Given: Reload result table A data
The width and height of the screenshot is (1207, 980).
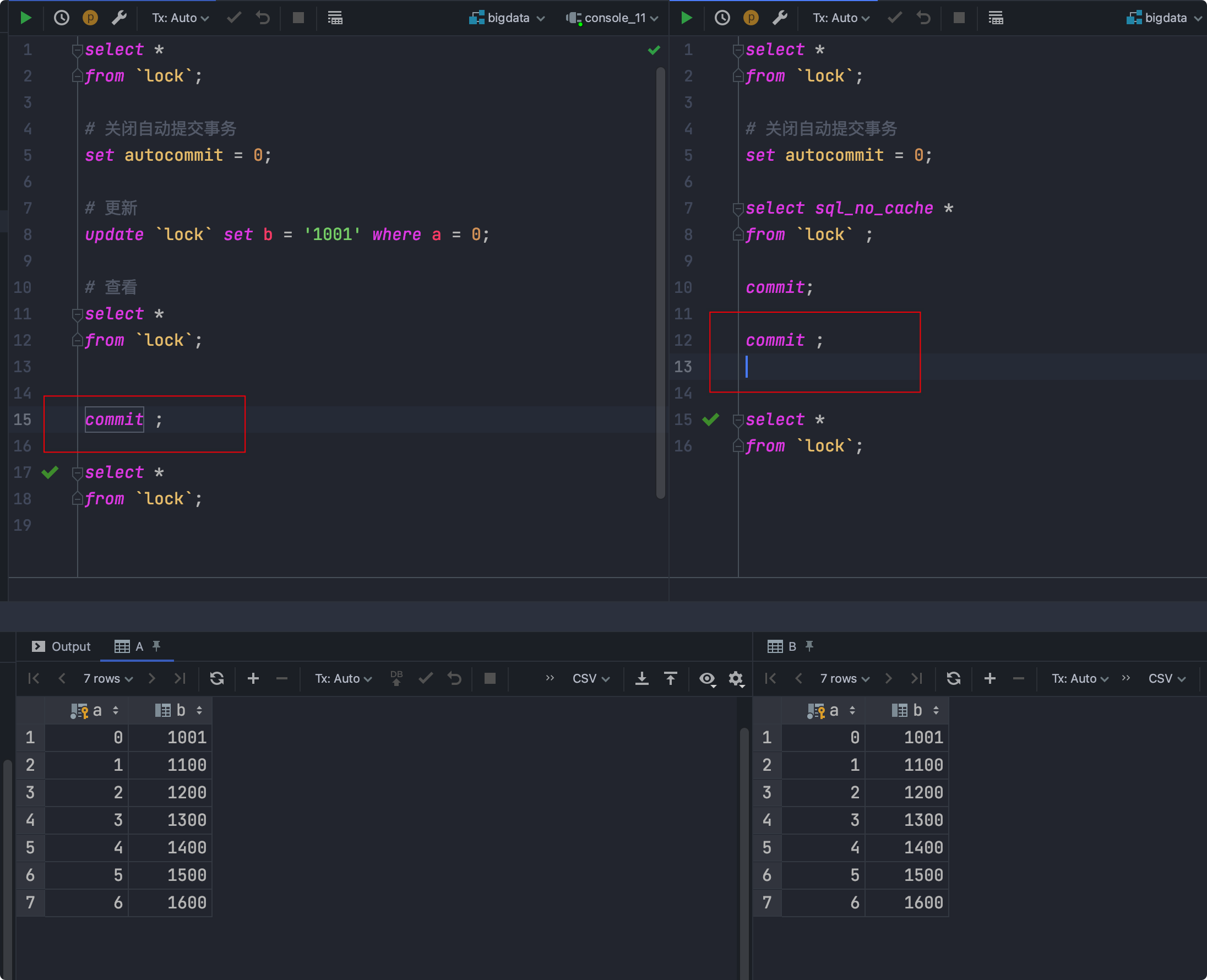Looking at the screenshot, I should 217,678.
